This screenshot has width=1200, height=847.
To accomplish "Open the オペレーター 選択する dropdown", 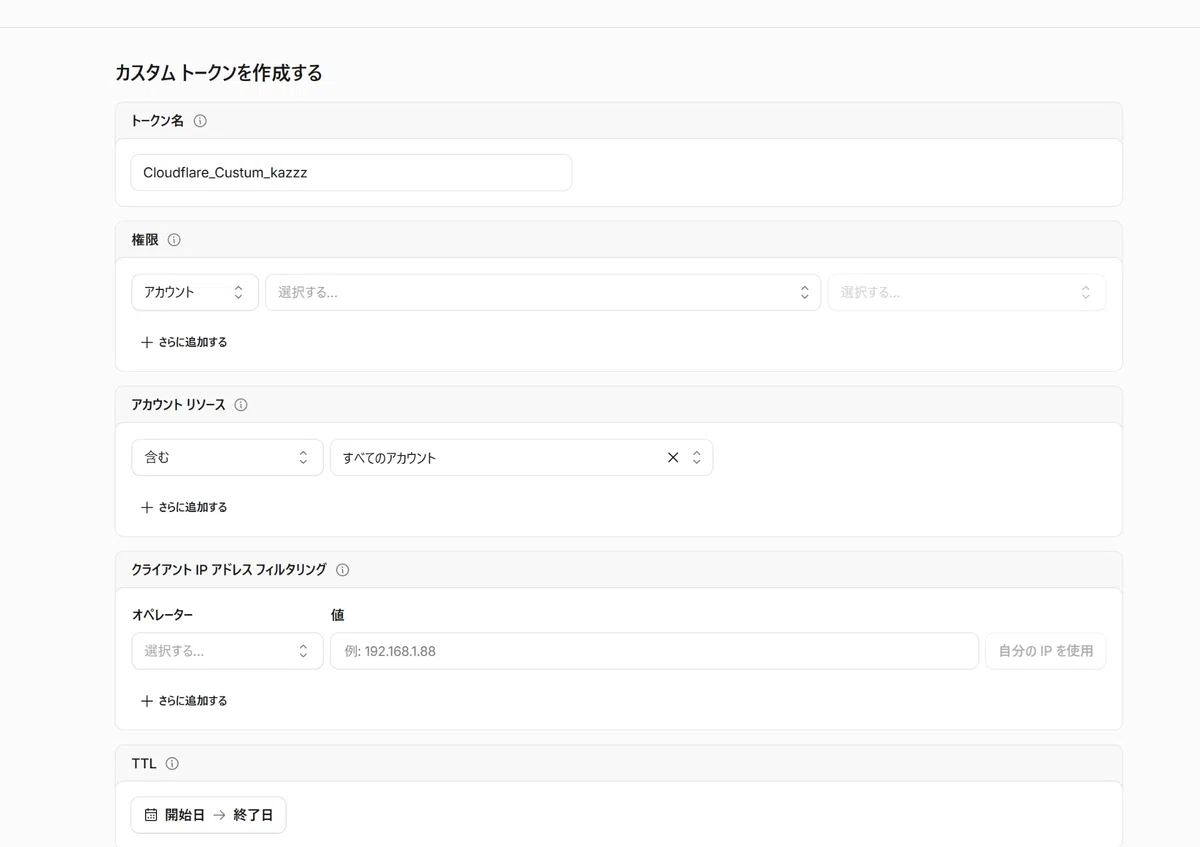I will click(227, 651).
